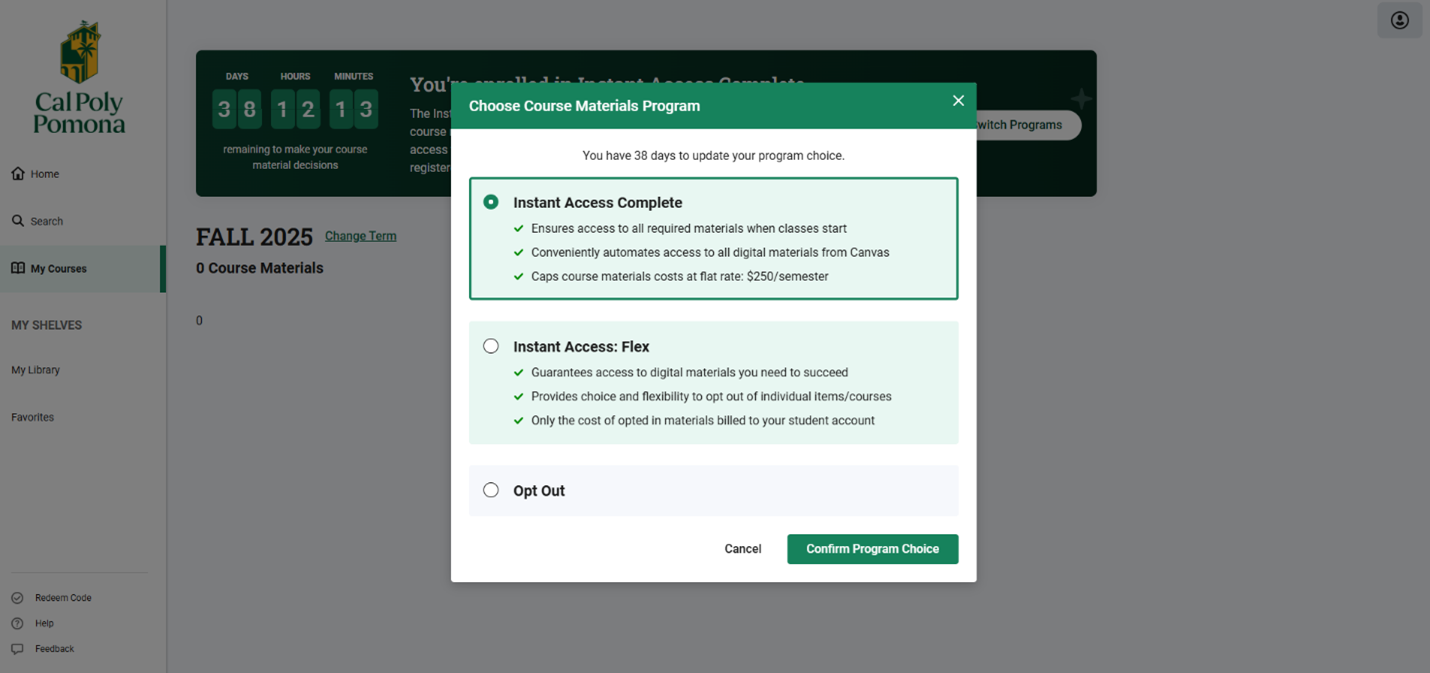Expand the MY SHELVES section
Image resolution: width=1430 pixels, height=673 pixels.
pos(46,324)
